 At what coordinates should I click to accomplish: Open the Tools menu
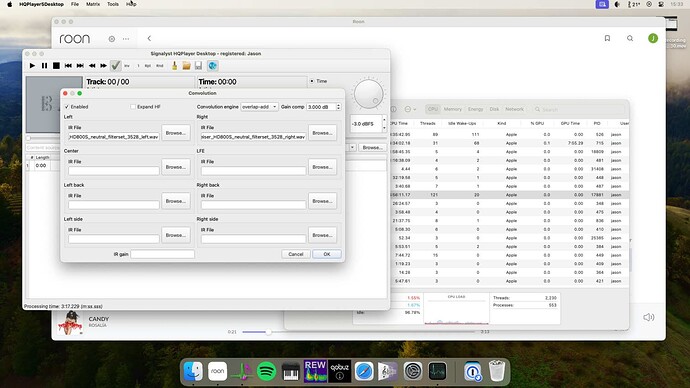[x=113, y=4]
